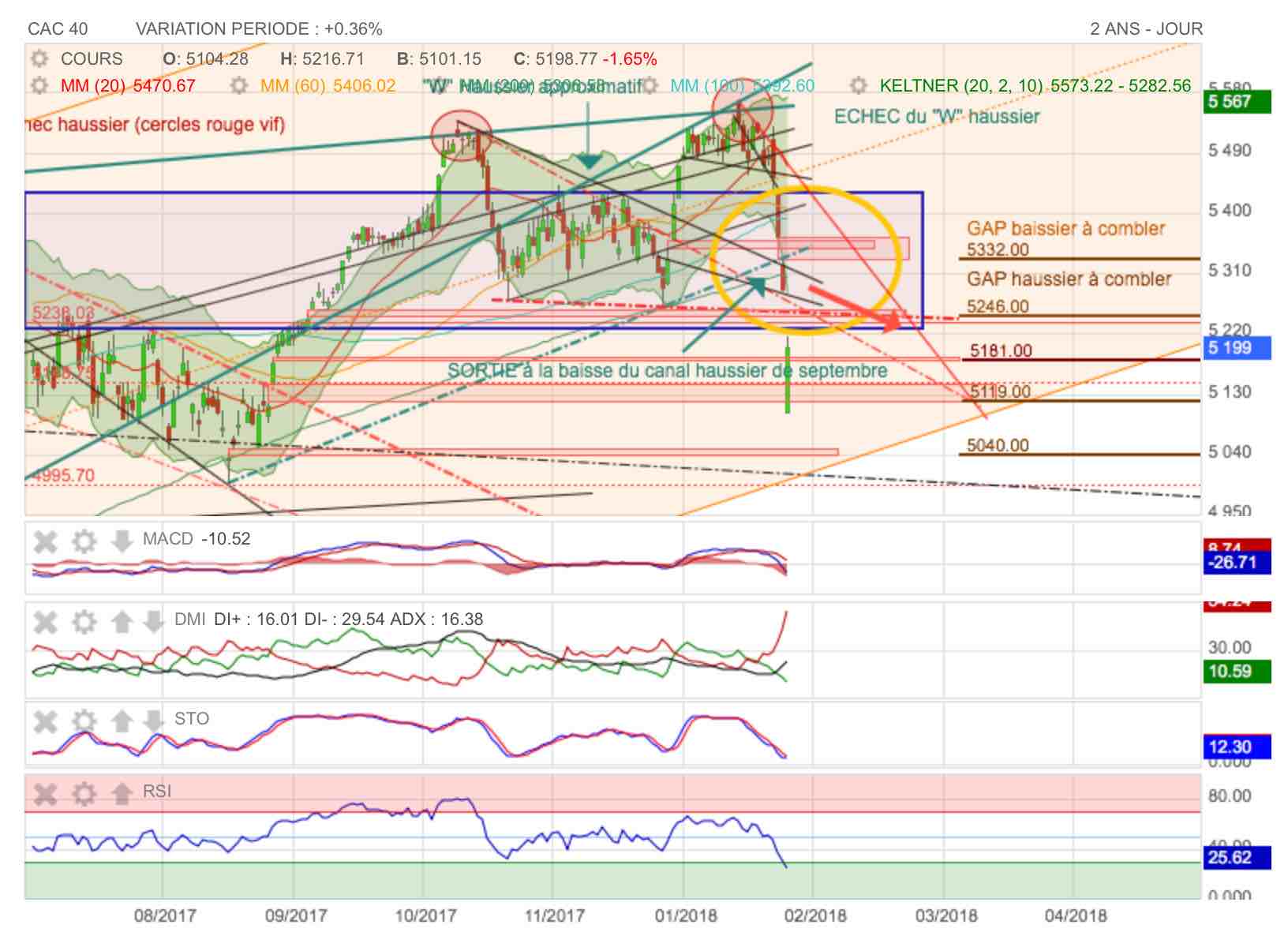Click the green 5 567 price tag
1288x936 pixels.
[1237, 102]
